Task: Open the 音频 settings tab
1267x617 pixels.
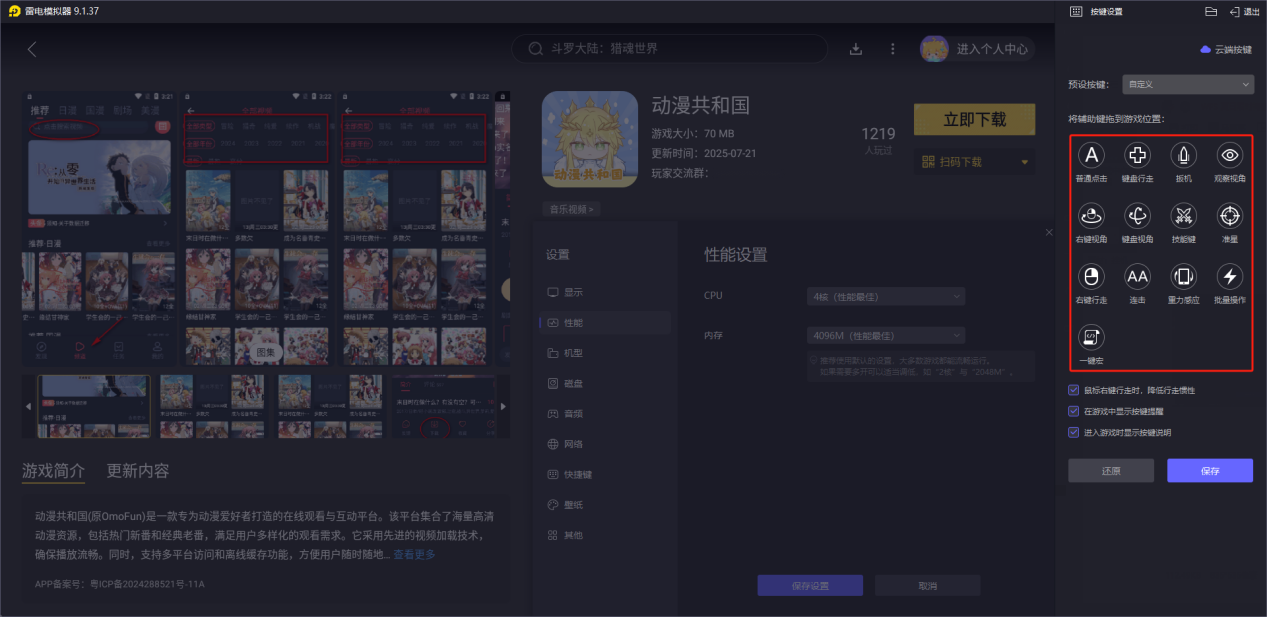Action: point(603,413)
